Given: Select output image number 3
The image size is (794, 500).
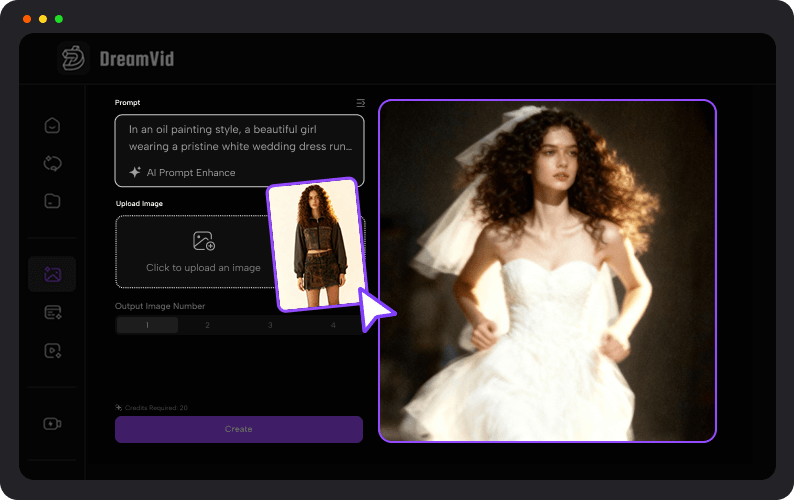Looking at the screenshot, I should tap(269, 325).
